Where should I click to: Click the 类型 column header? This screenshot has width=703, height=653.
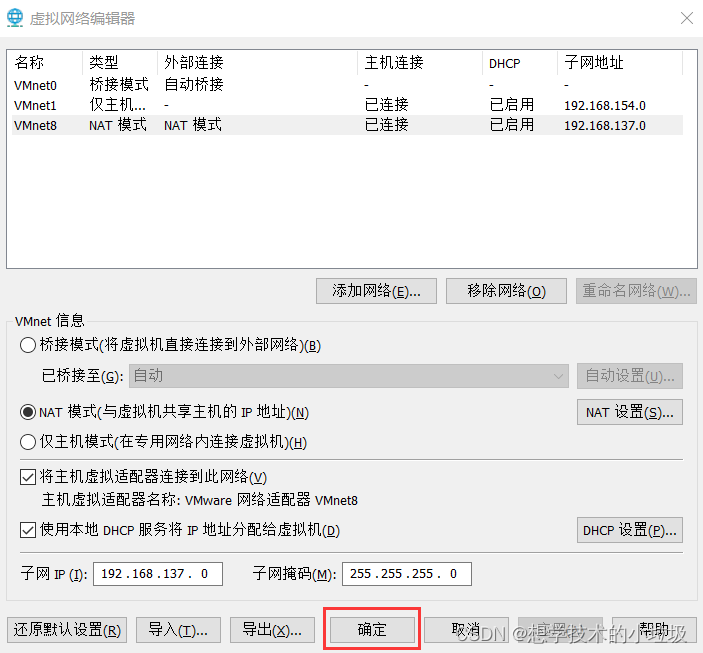pos(120,62)
